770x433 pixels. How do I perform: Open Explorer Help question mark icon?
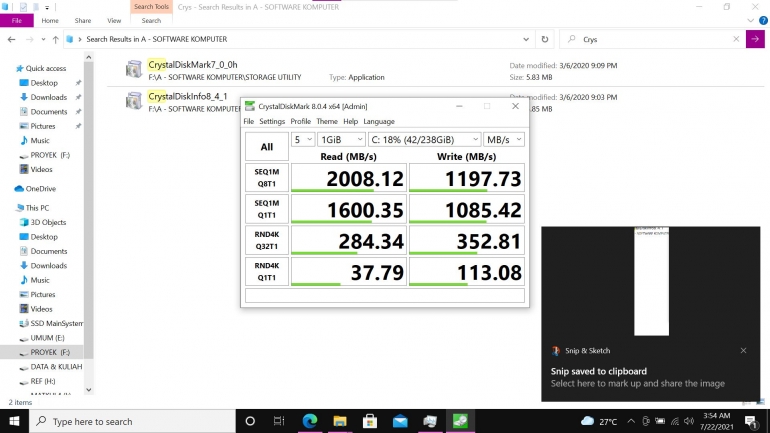click(763, 21)
